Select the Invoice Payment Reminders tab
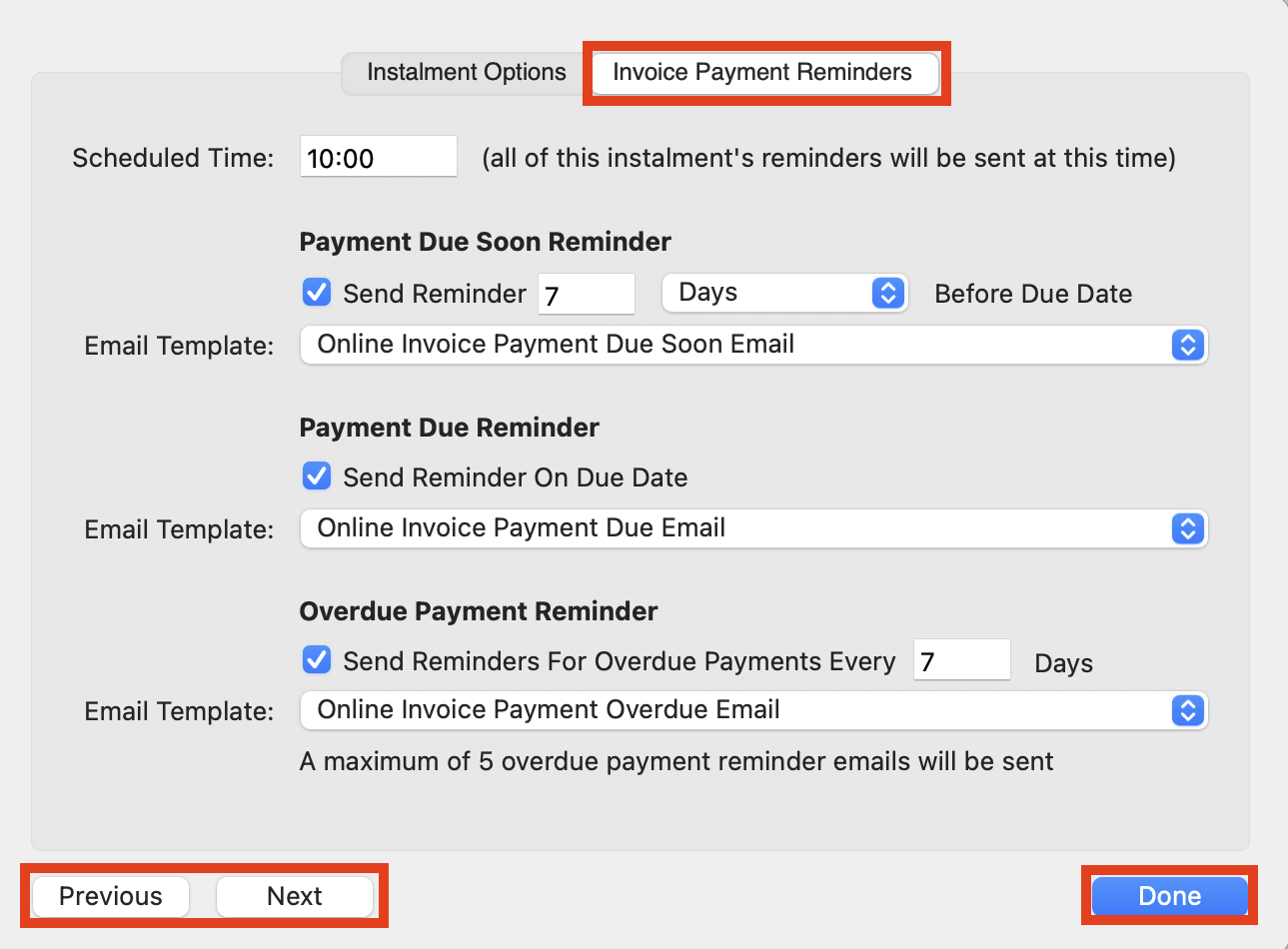The width and height of the screenshot is (1288, 949). coord(765,72)
